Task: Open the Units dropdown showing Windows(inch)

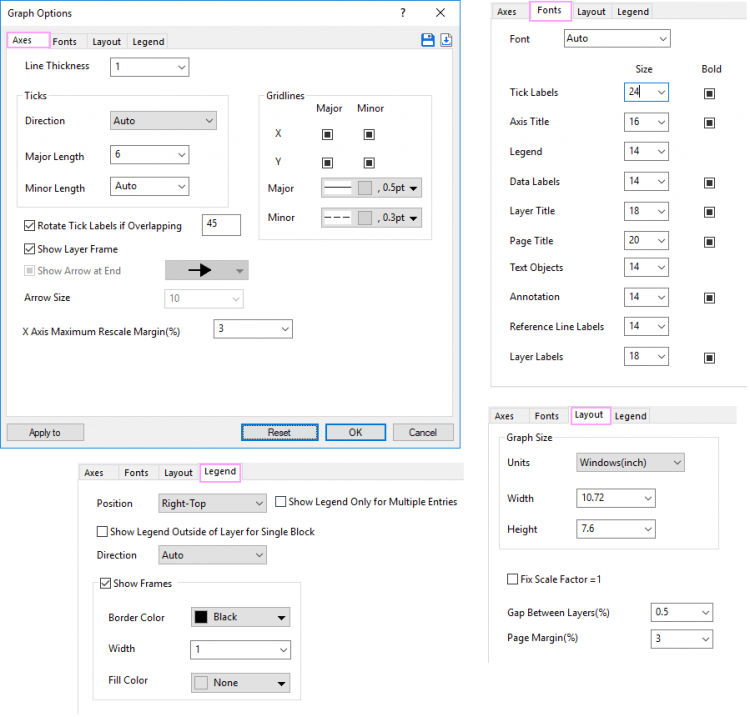Action: tap(630, 463)
